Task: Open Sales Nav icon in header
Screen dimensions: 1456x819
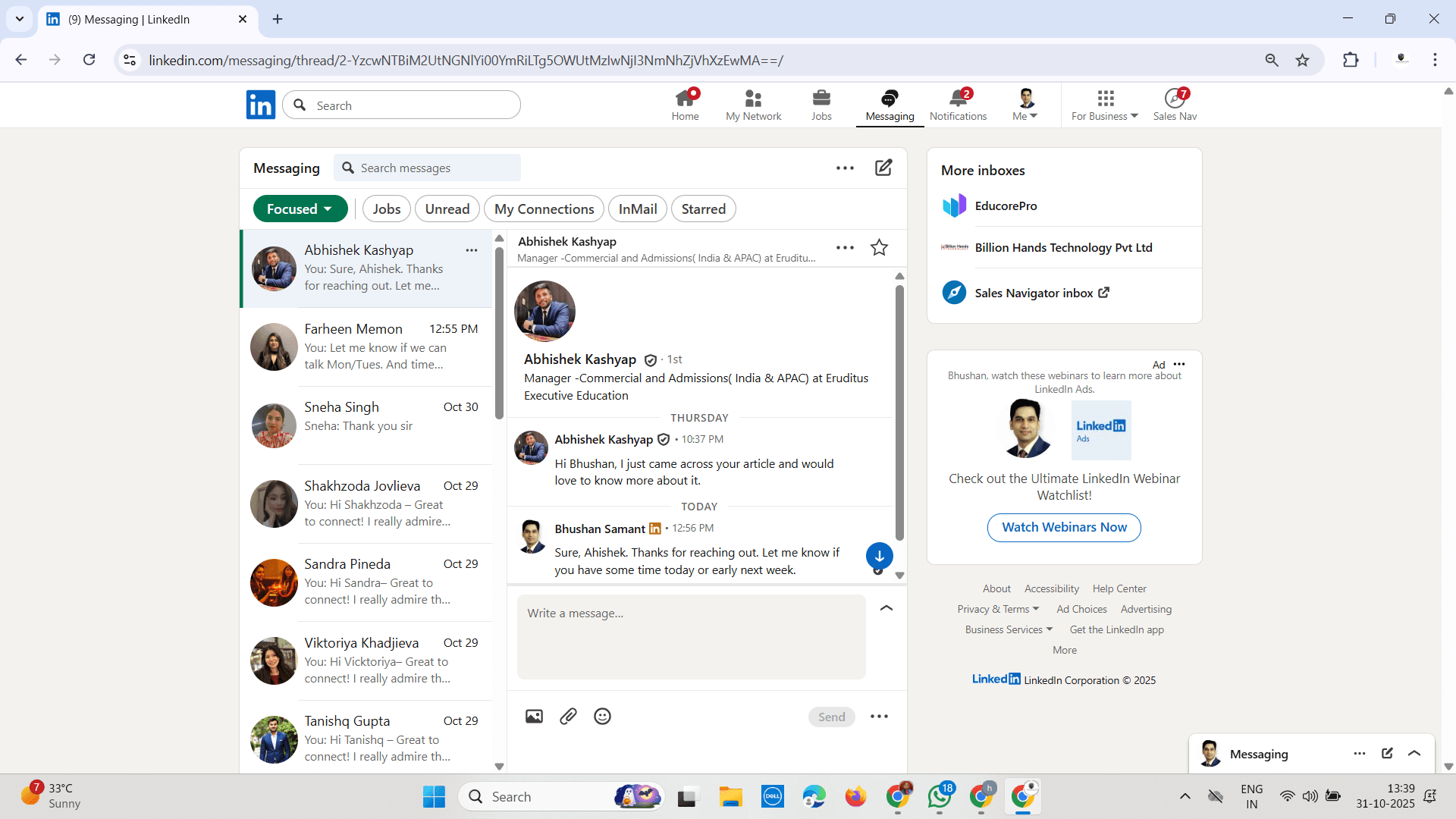Action: [x=1175, y=105]
